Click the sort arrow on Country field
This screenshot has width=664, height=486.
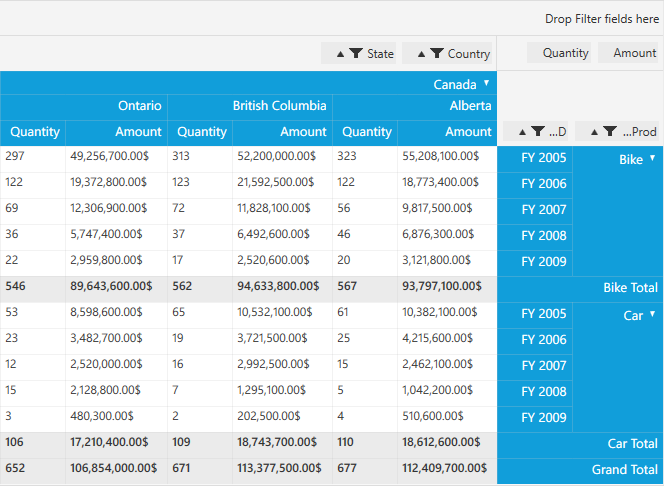(421, 54)
